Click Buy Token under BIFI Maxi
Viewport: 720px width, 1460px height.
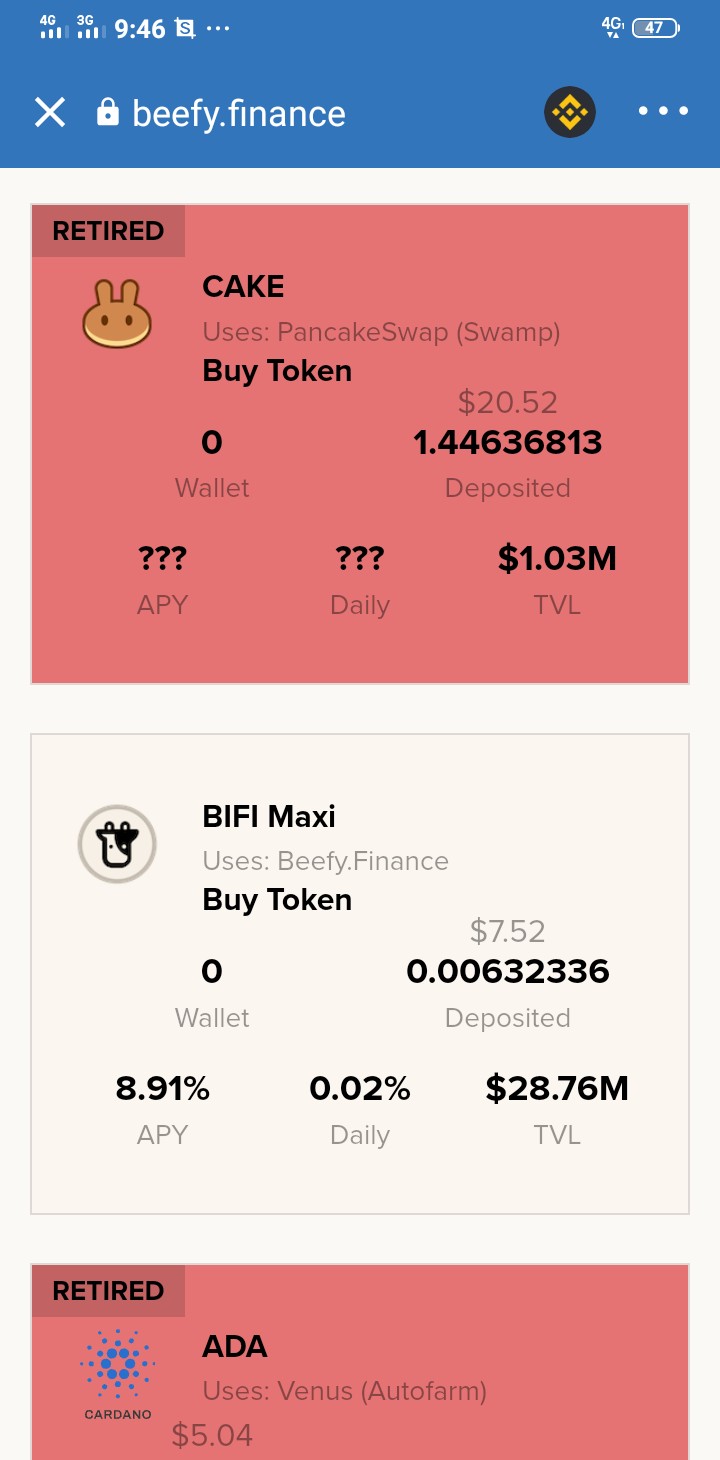[x=277, y=900]
